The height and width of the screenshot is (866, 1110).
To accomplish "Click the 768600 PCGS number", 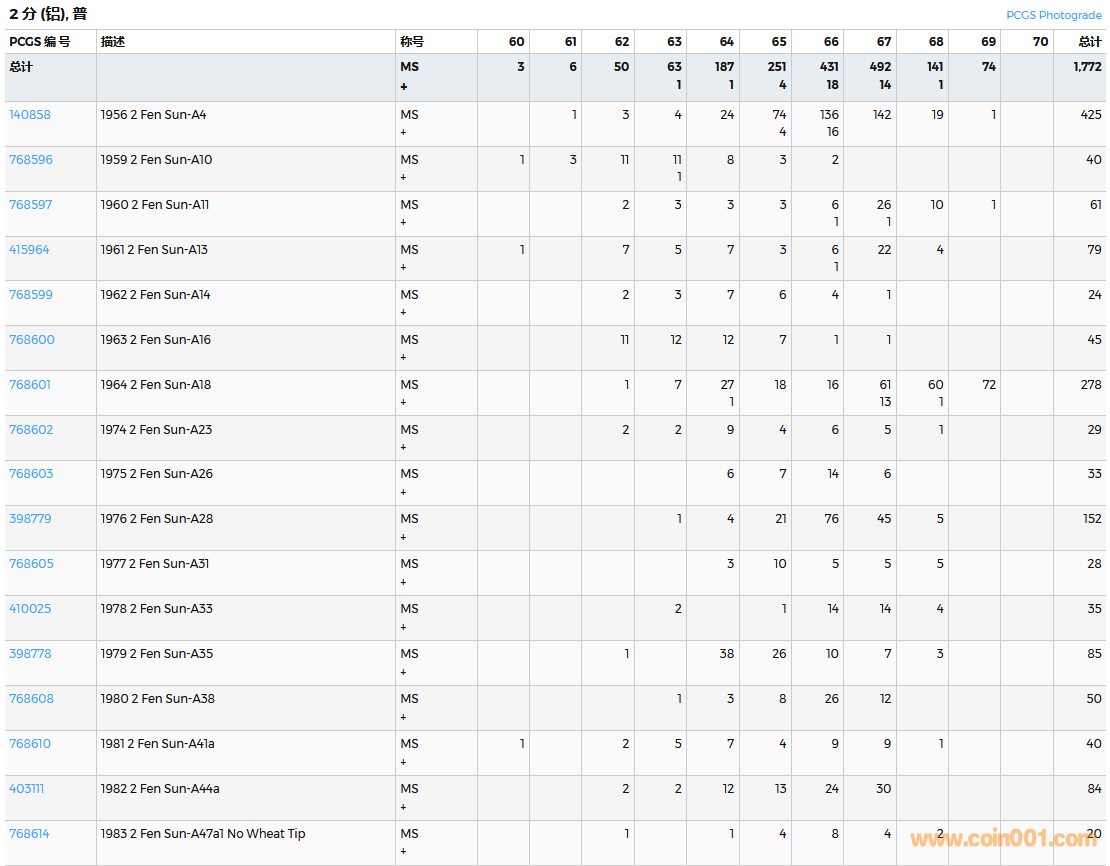I will pos(32,340).
